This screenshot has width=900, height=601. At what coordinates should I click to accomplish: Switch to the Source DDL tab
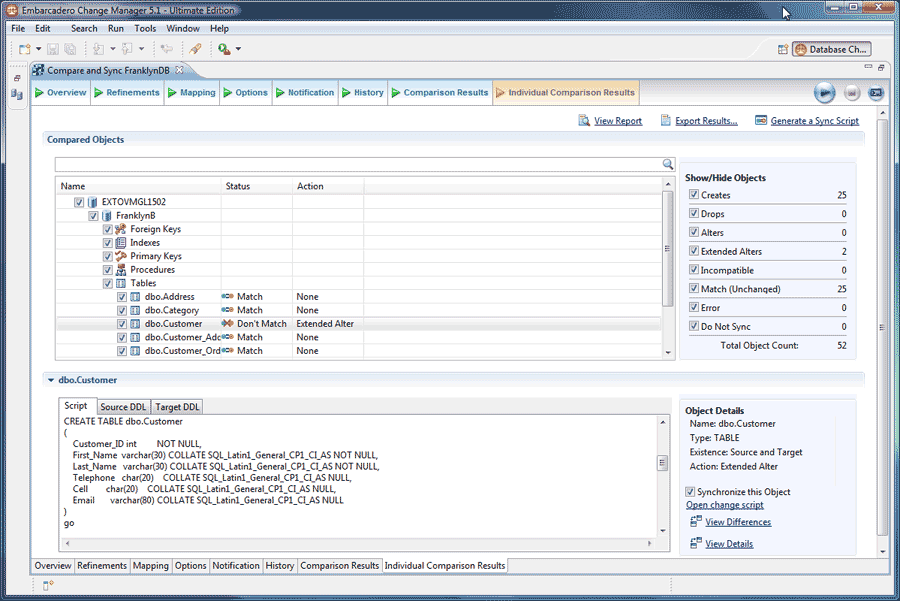pyautogui.click(x=123, y=407)
